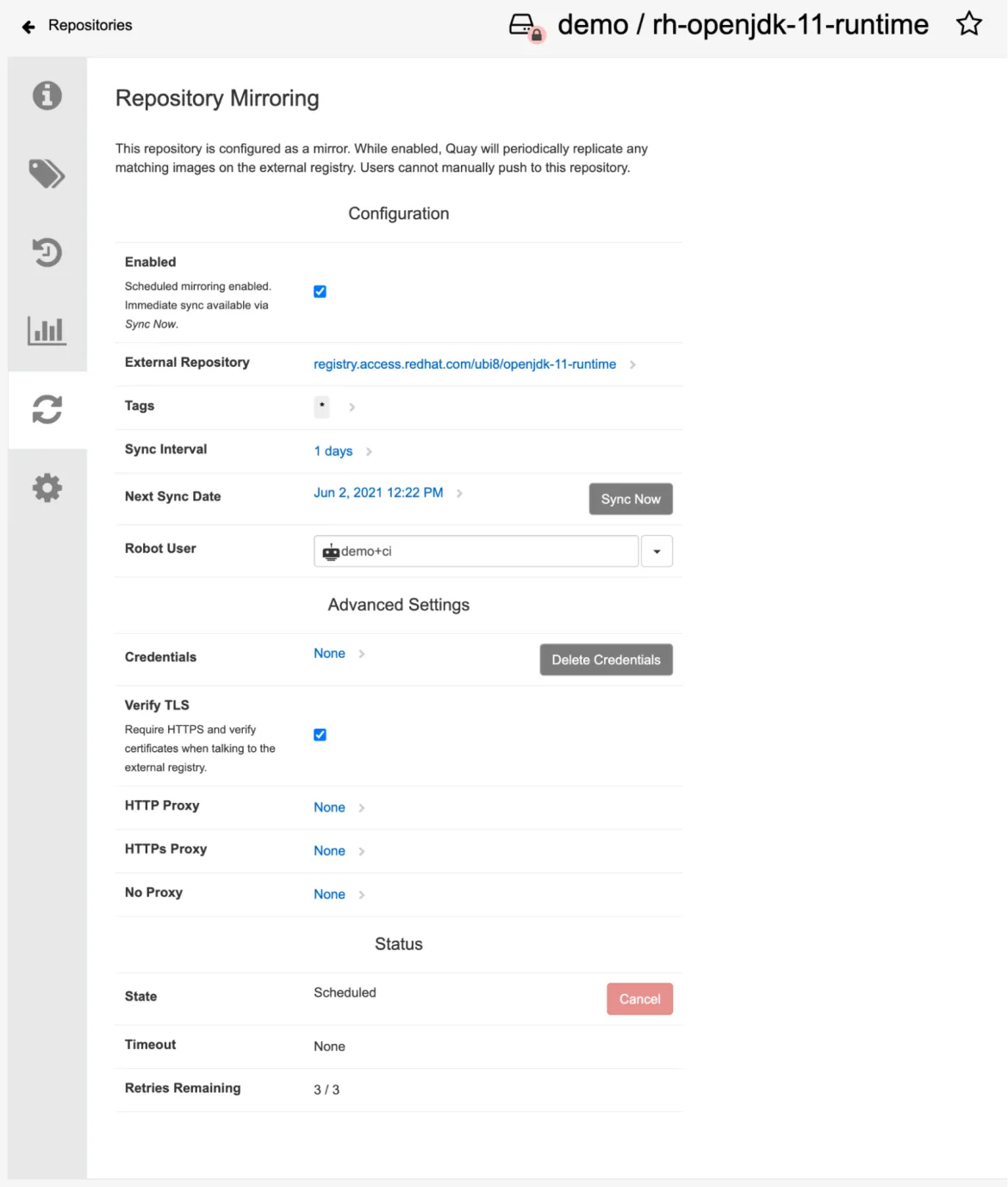The height and width of the screenshot is (1187, 1008).
Task: Star the rh-openjdk-11-runtime repository
Action: (968, 24)
